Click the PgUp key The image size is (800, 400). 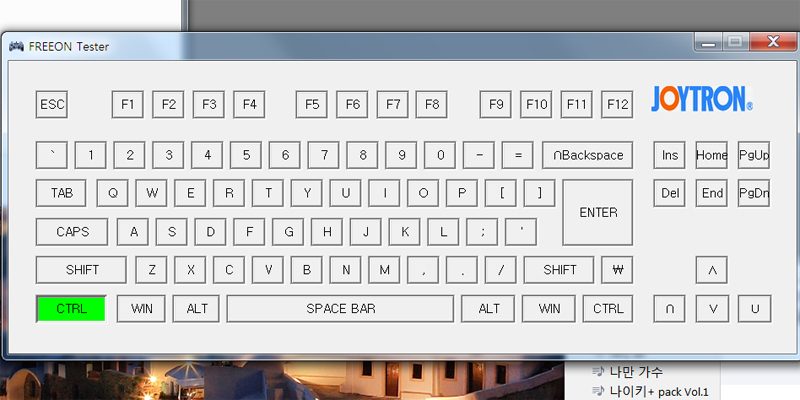point(754,155)
